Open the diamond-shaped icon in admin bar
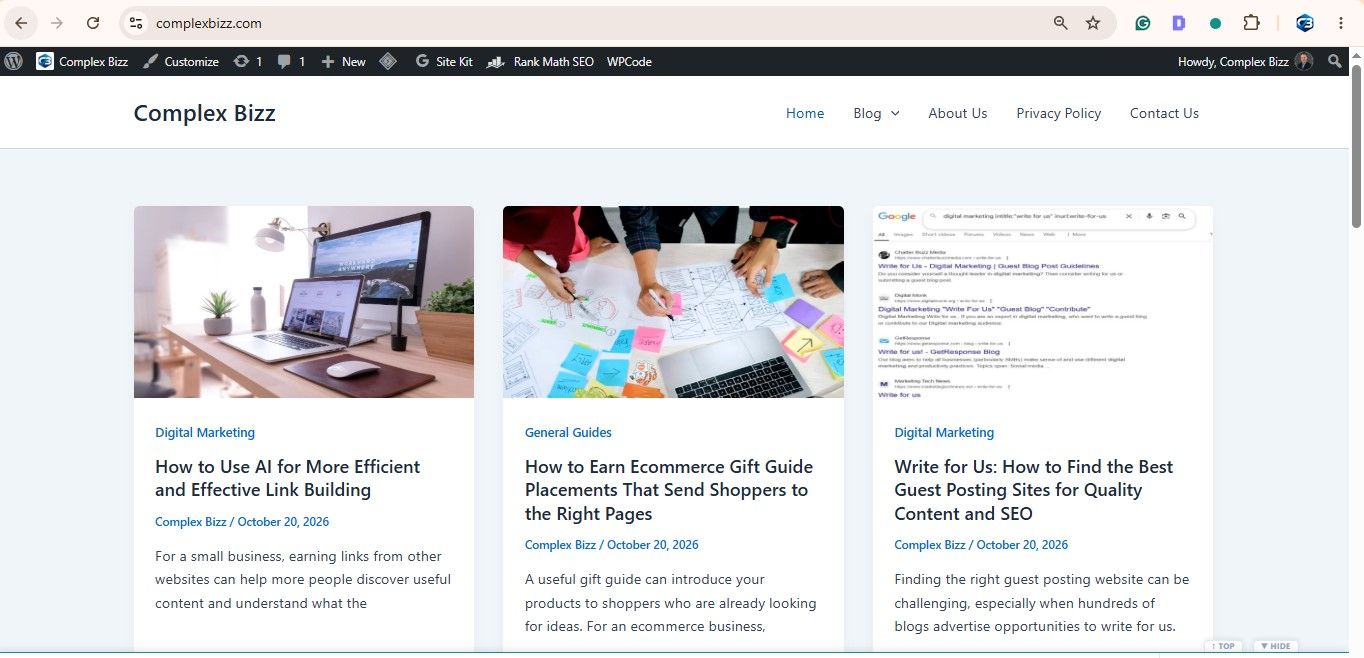This screenshot has width=1364, height=658. coord(388,61)
